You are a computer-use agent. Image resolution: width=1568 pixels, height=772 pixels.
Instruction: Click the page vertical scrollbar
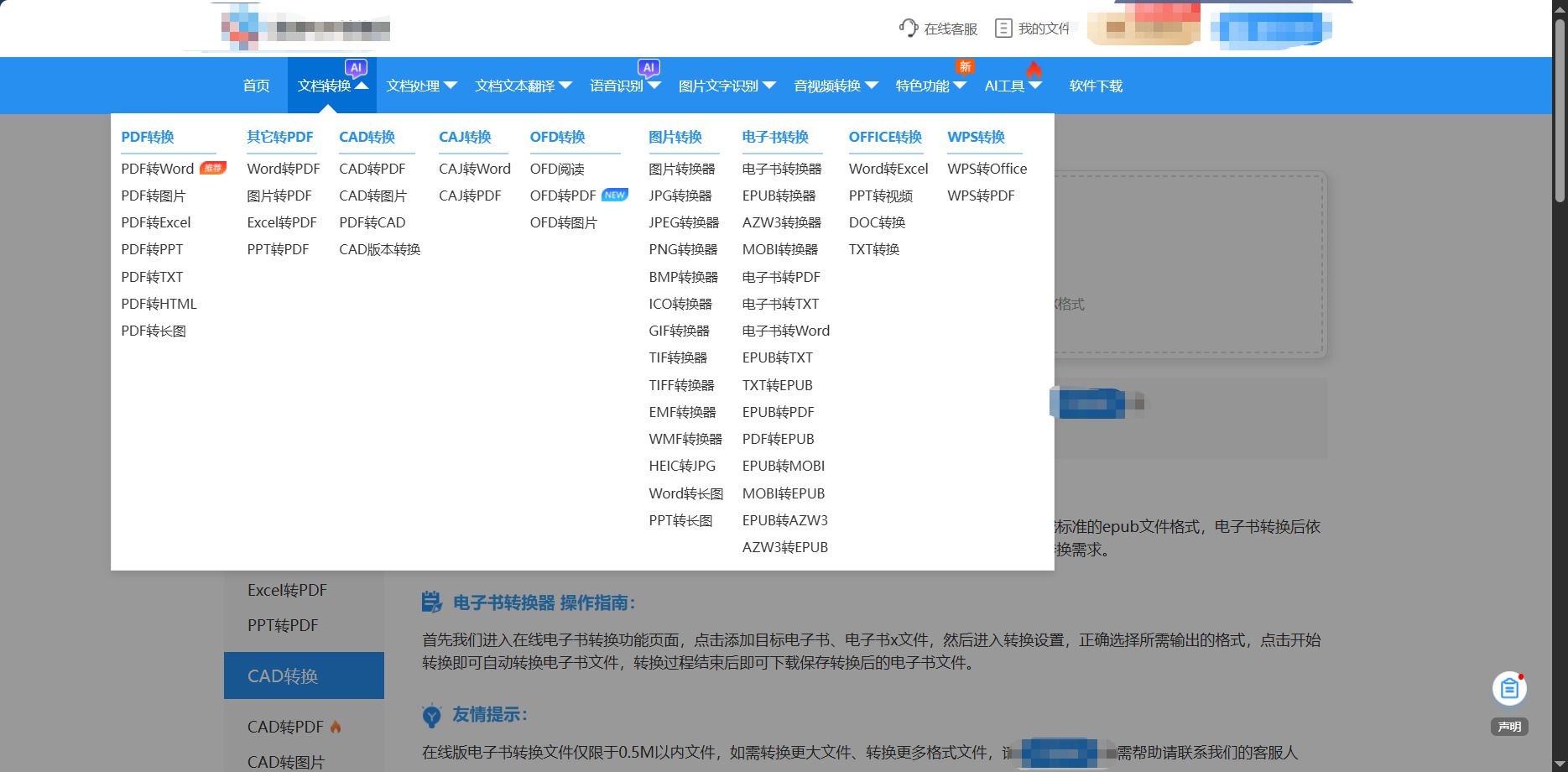coord(1560,386)
